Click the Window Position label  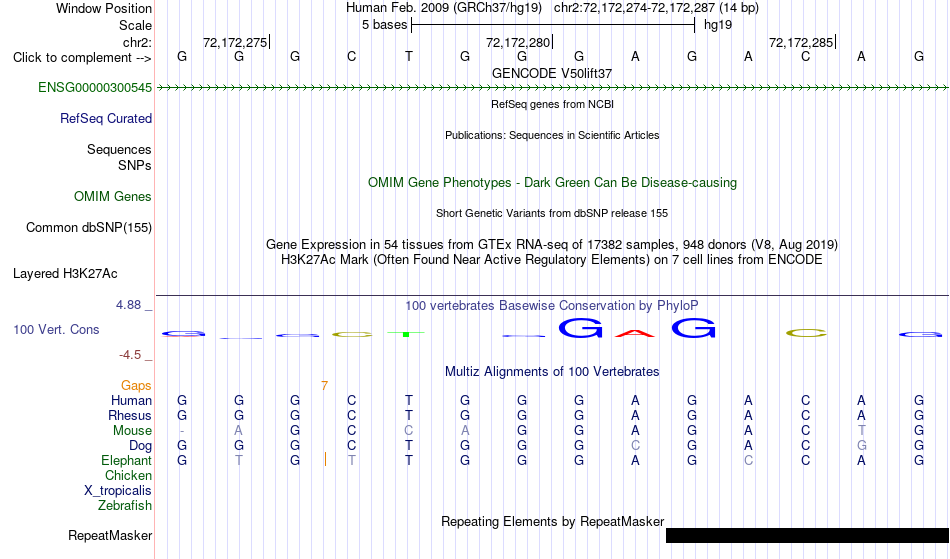point(104,8)
